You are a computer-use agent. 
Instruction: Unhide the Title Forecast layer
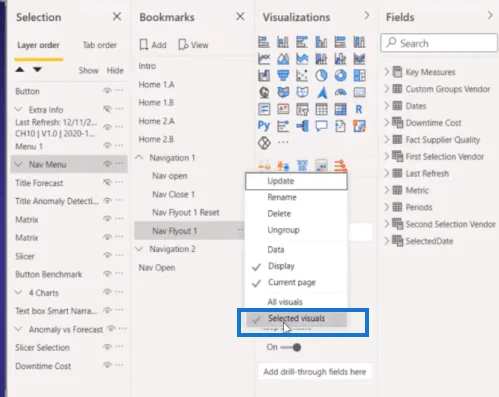(x=107, y=182)
